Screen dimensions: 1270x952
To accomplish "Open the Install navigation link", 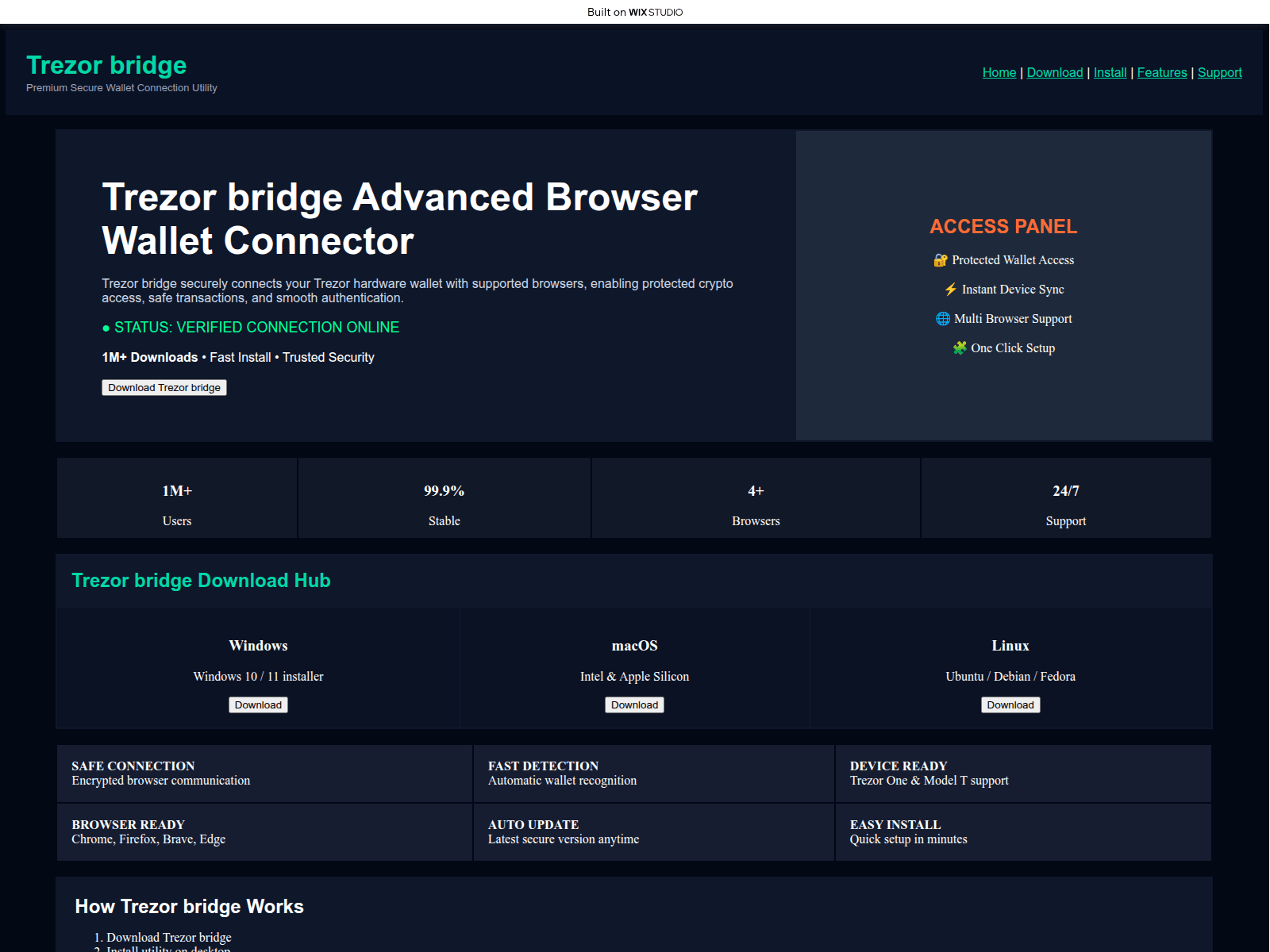I will tap(1110, 72).
